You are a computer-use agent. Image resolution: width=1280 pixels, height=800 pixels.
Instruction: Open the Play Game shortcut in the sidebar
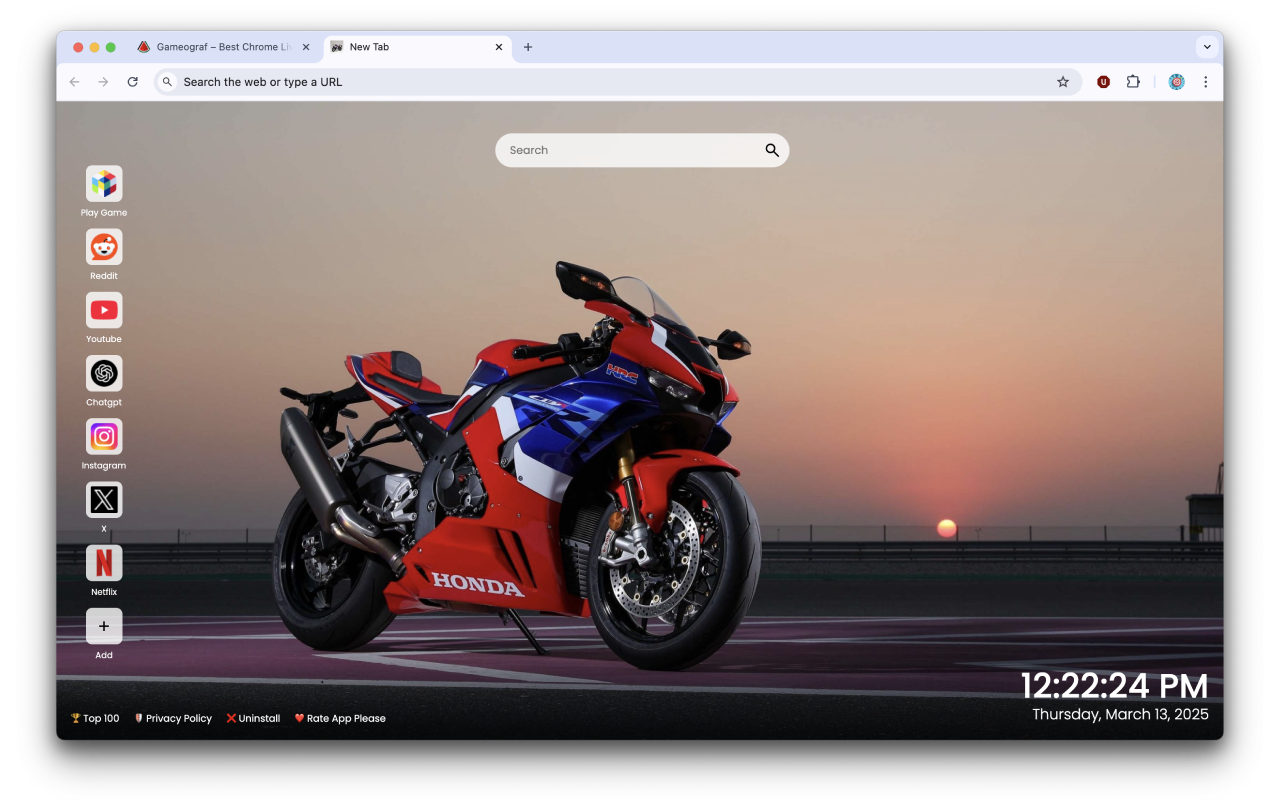pyautogui.click(x=104, y=182)
